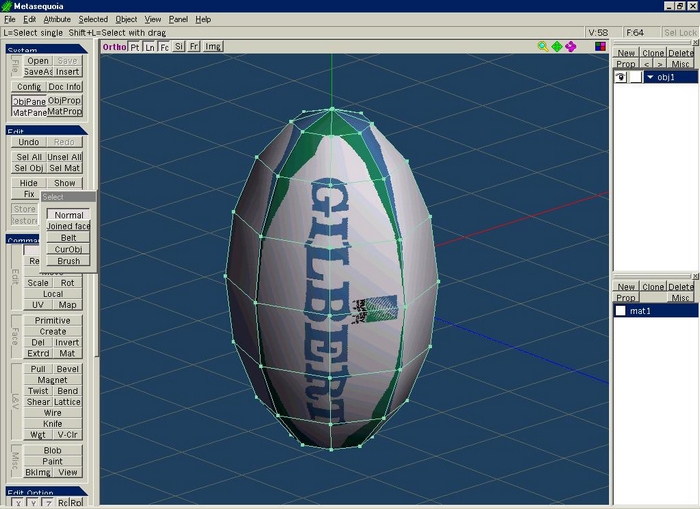The width and height of the screenshot is (700, 509).
Task: Collapse the obj1 triangle expander
Action: [x=650, y=77]
